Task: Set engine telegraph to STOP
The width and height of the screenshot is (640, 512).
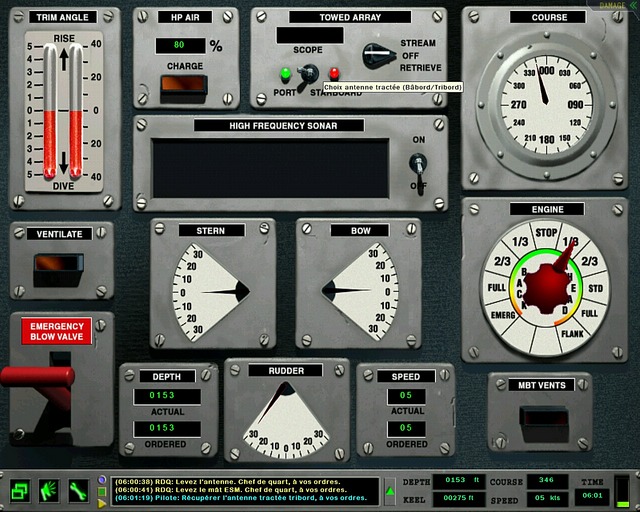Action: point(546,233)
